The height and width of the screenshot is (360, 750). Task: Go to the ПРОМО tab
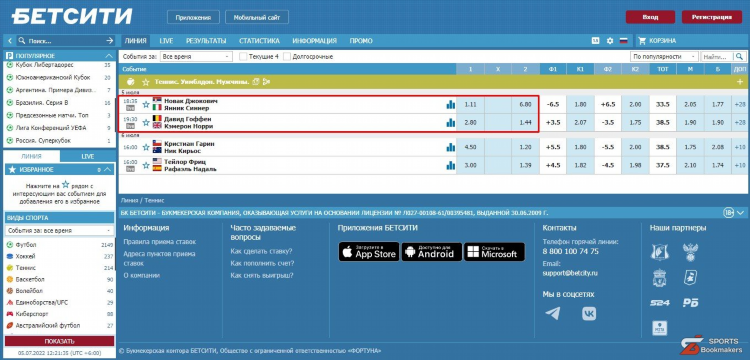[361, 41]
